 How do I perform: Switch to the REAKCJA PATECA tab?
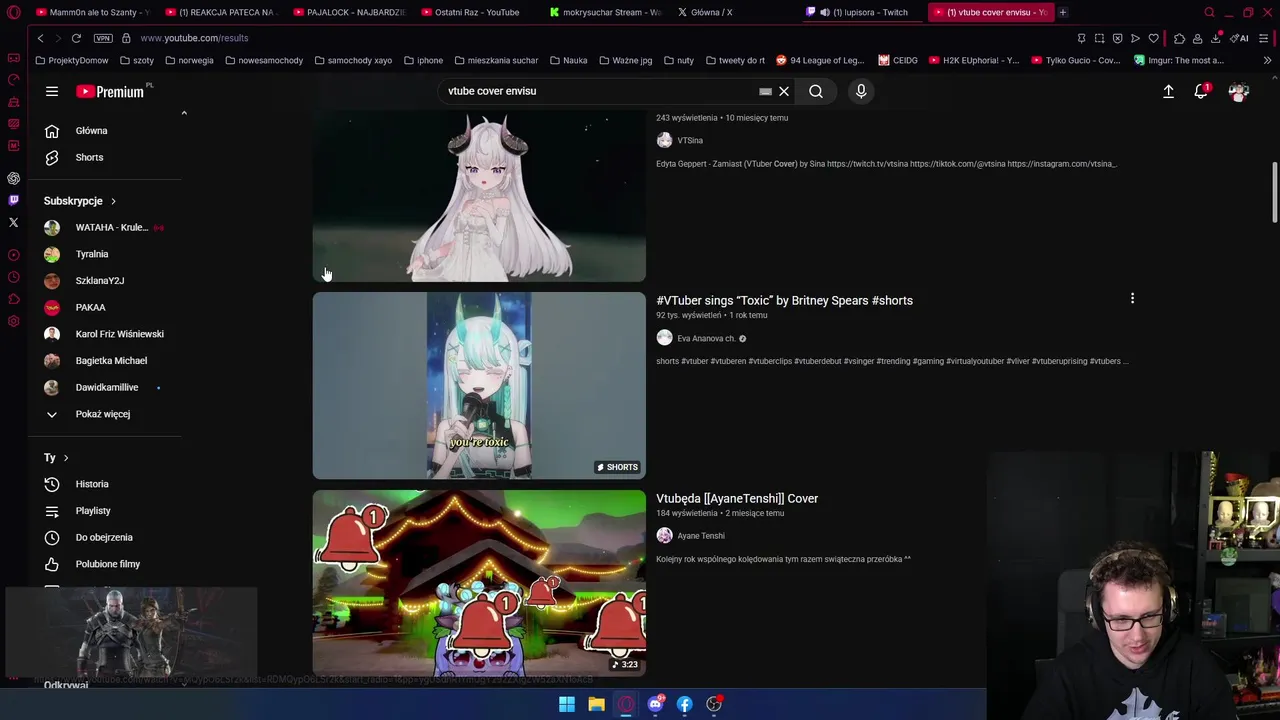click(x=222, y=12)
